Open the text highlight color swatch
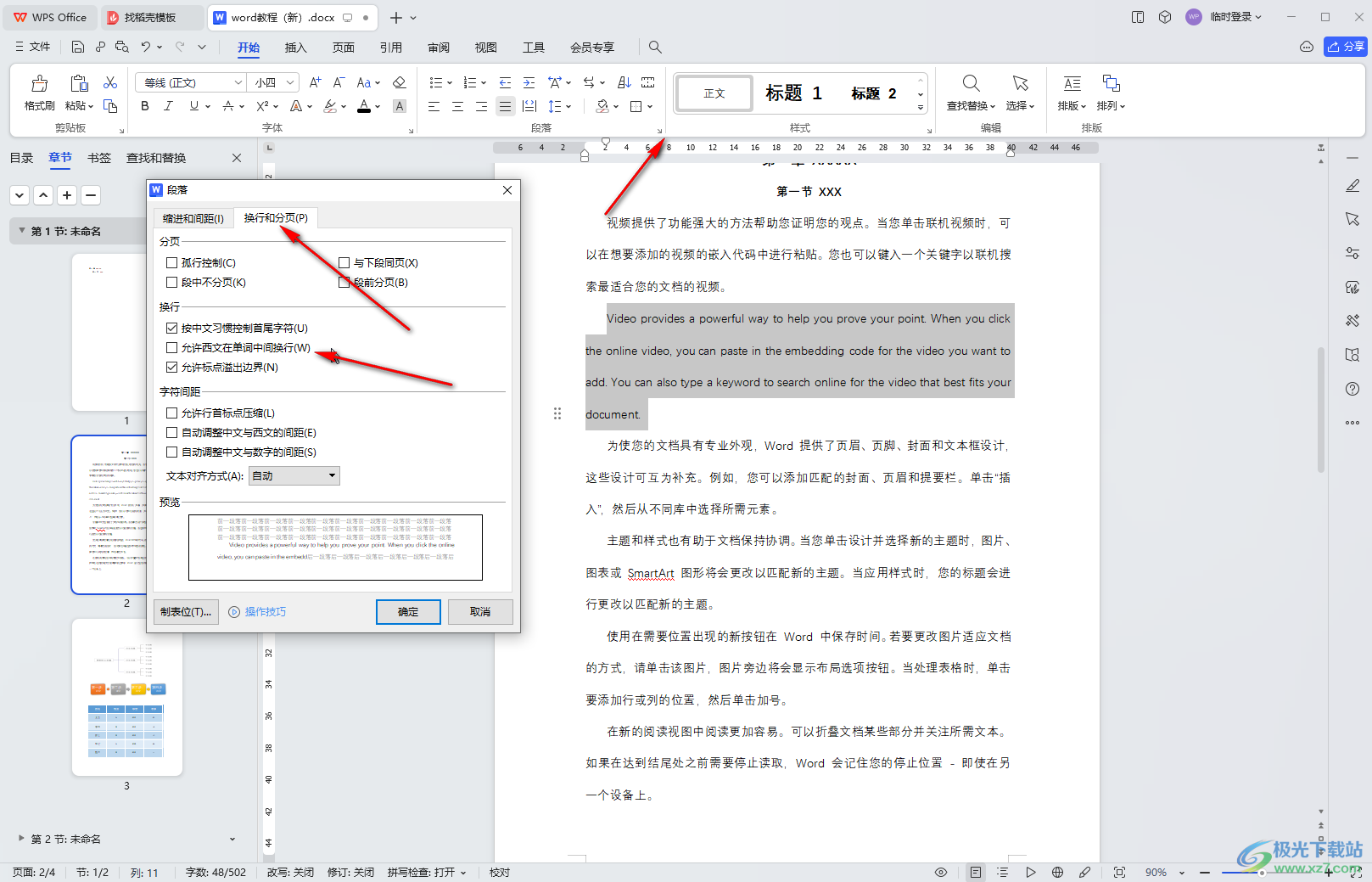The height and width of the screenshot is (882, 1372). point(330,106)
